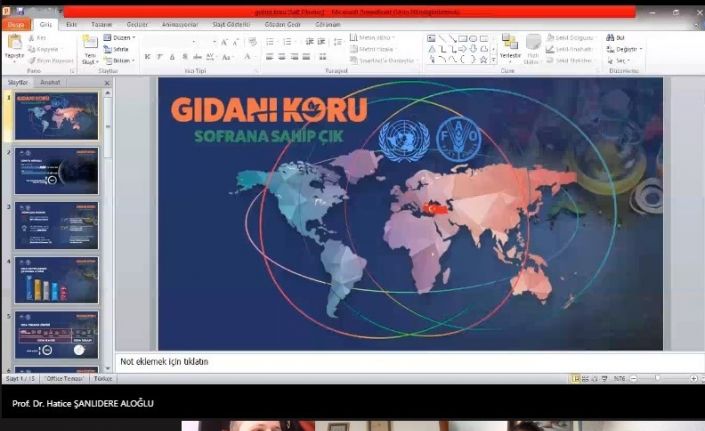Open the Dosya file menu

(18, 23)
